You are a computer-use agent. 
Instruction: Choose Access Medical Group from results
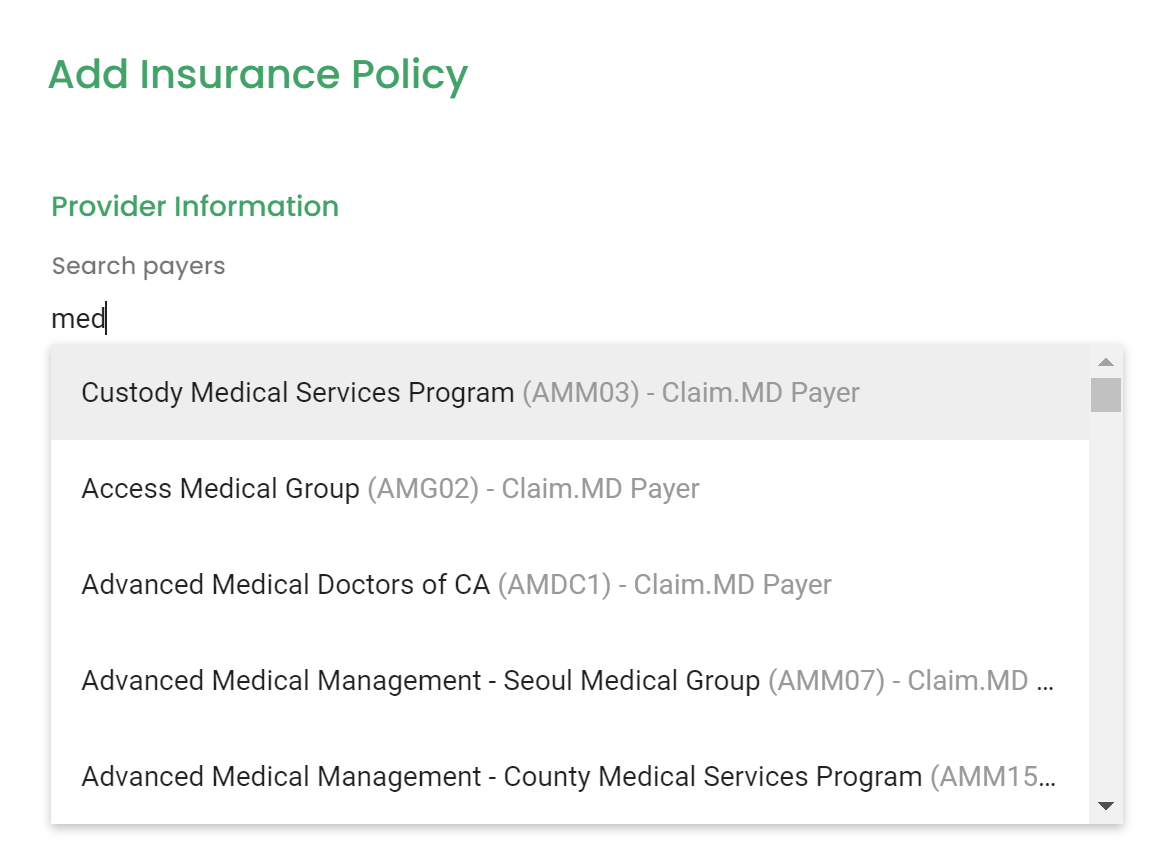coord(570,489)
